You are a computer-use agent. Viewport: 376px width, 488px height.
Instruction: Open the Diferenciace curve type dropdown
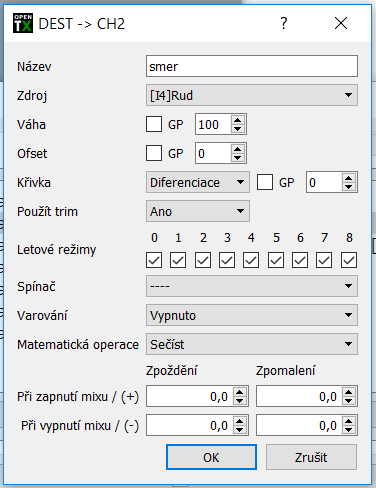coord(198,182)
